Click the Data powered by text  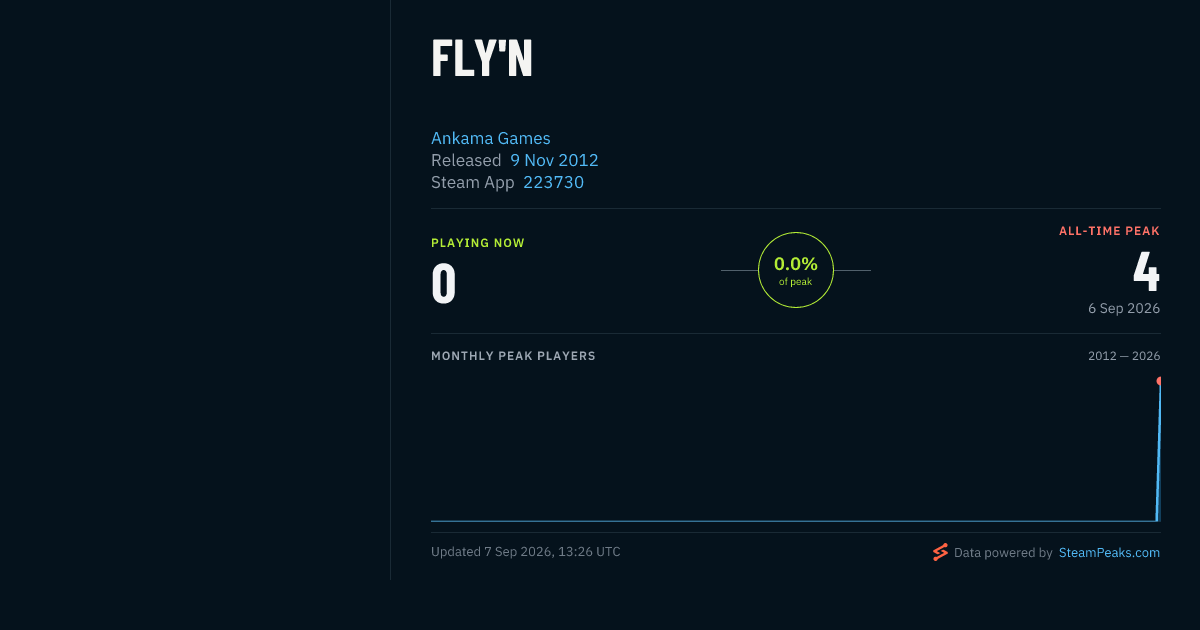coord(1003,552)
